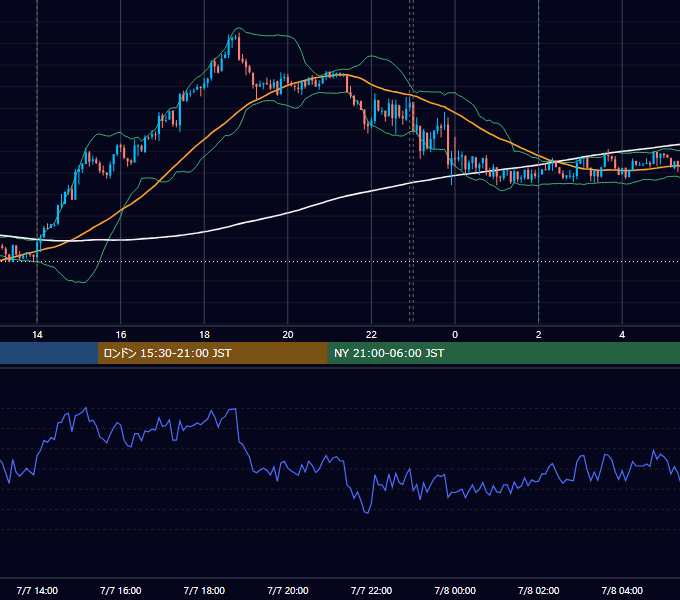680x600 pixels.
Task: Click the 7/8 04:00 time label
Action: click(622, 590)
